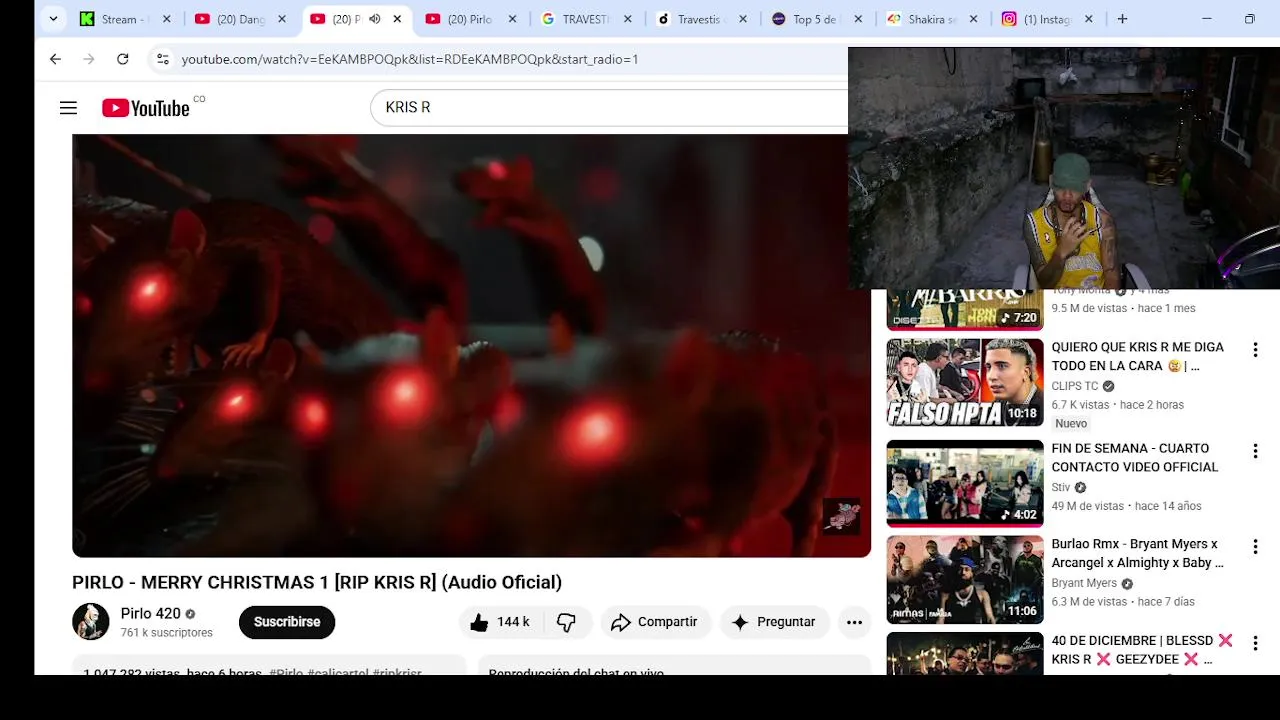Click the YouTube search box with 'KRIS R'
Image resolution: width=1280 pixels, height=720 pixels.
click(x=610, y=107)
